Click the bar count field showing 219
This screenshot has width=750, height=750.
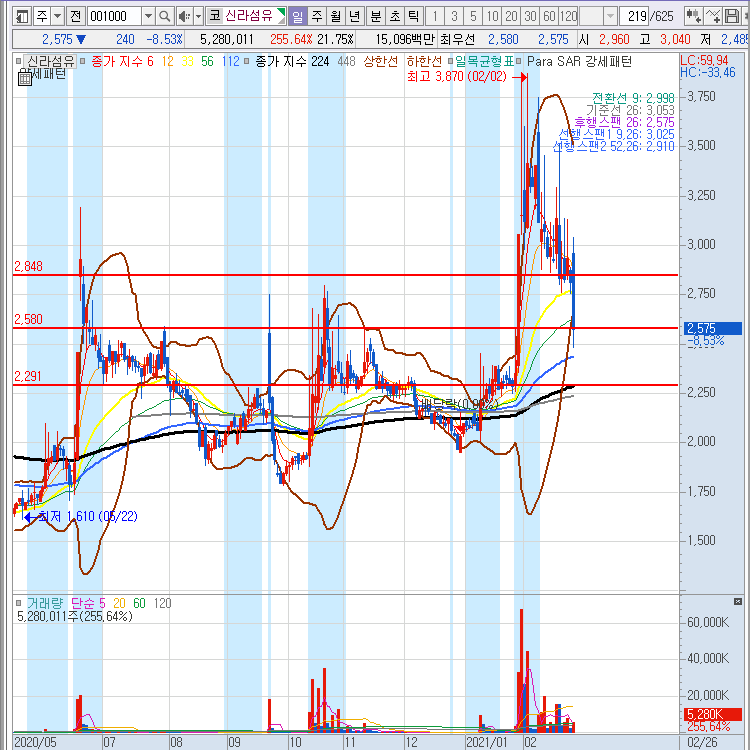(x=634, y=17)
